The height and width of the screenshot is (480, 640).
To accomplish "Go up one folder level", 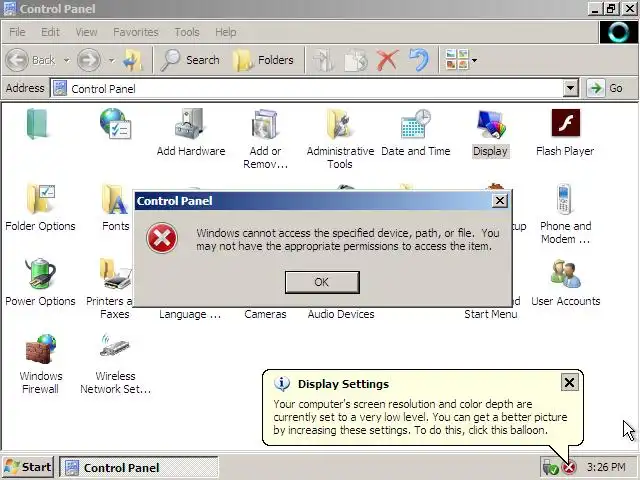I will (x=133, y=60).
